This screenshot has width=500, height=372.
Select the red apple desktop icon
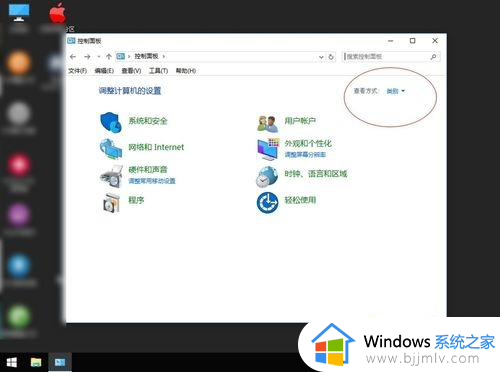tap(57, 13)
